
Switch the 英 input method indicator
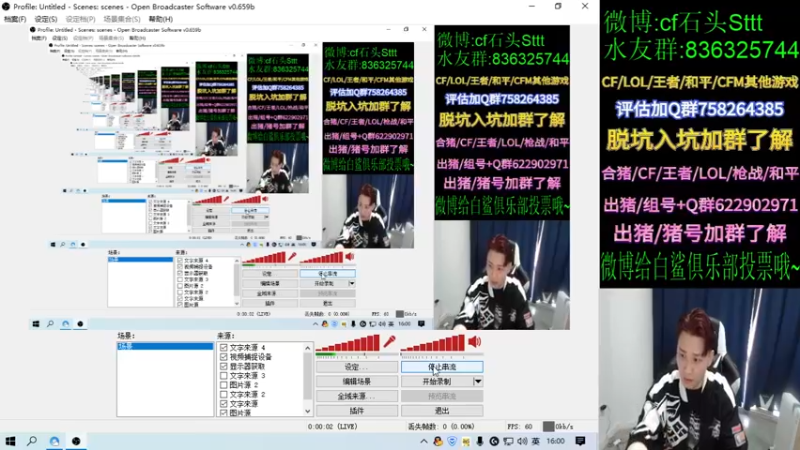point(536,441)
